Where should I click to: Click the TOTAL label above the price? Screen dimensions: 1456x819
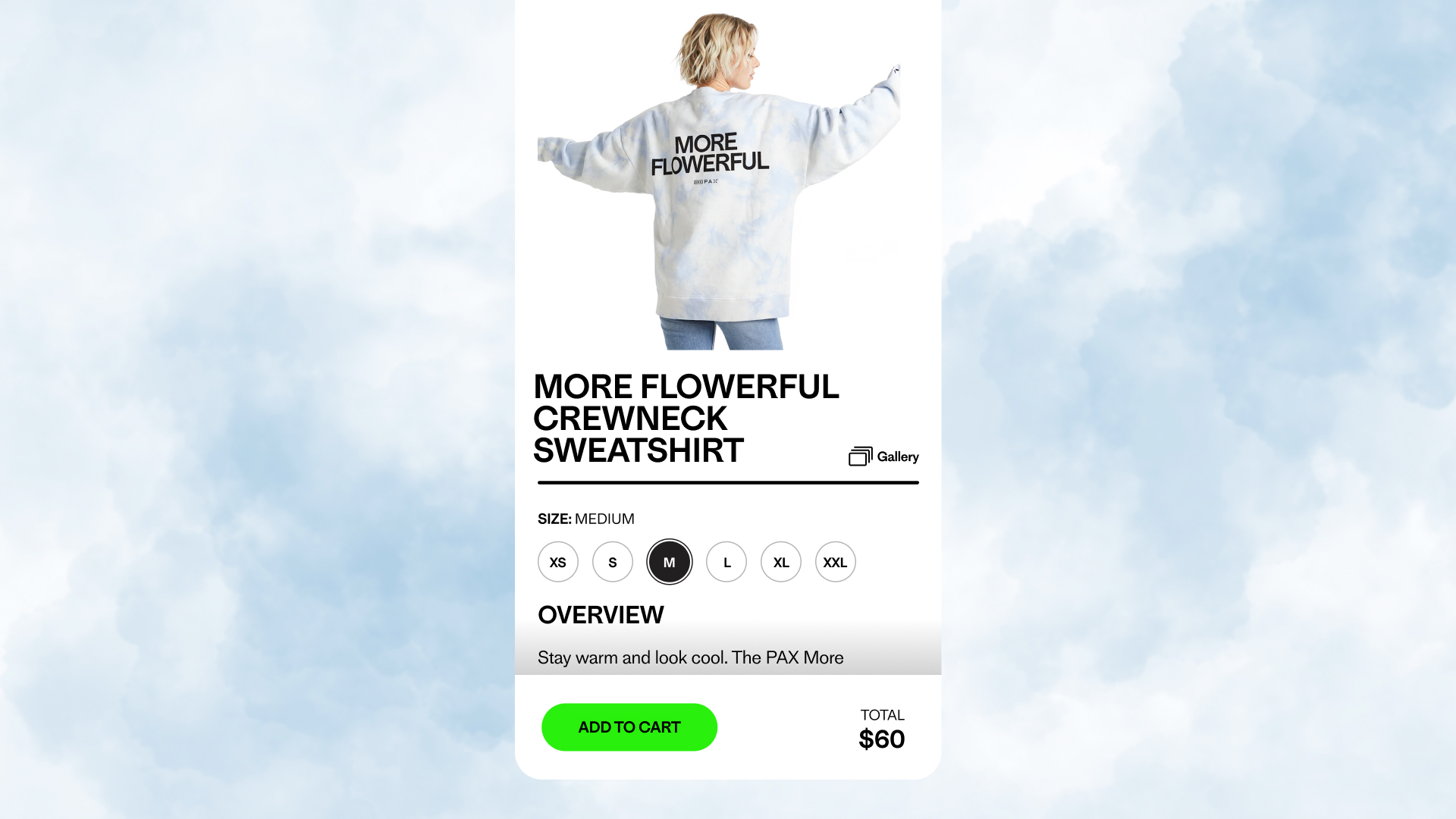pos(882,715)
